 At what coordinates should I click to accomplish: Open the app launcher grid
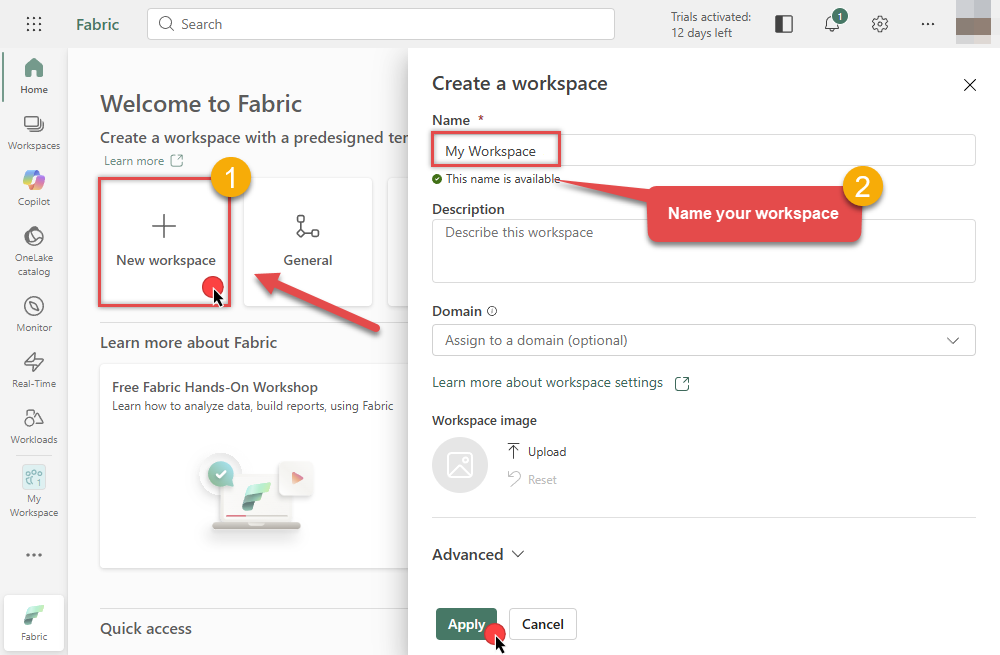pos(33,23)
